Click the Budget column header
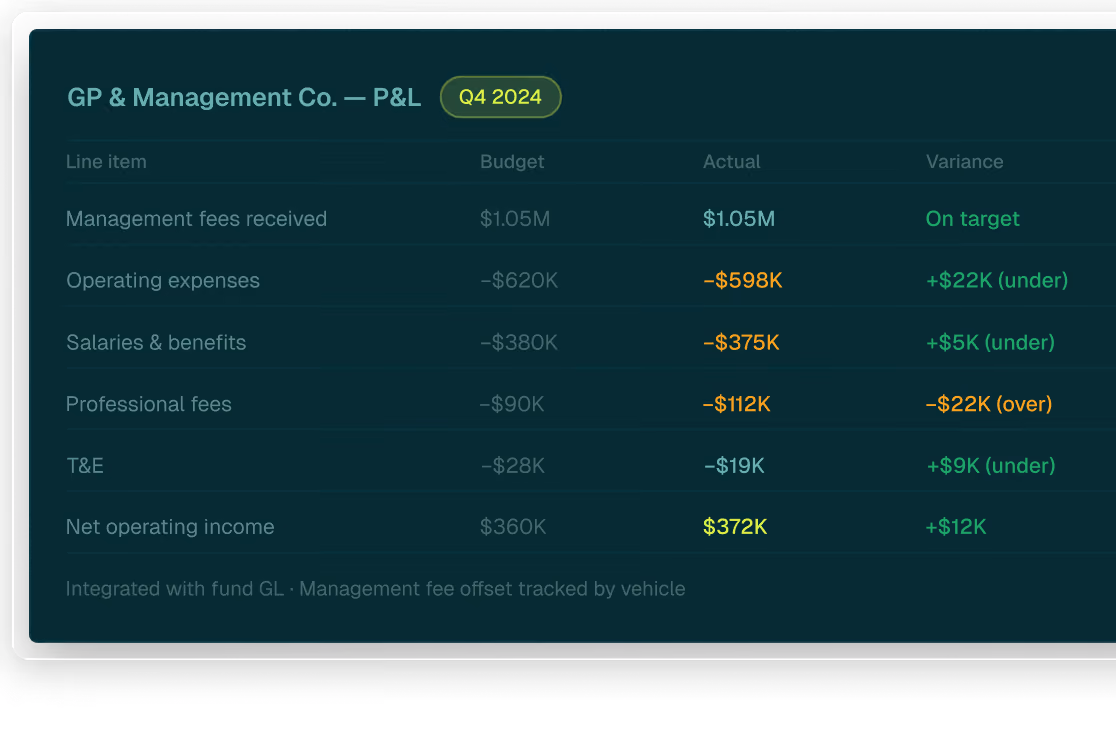1116x753 pixels. (x=512, y=162)
